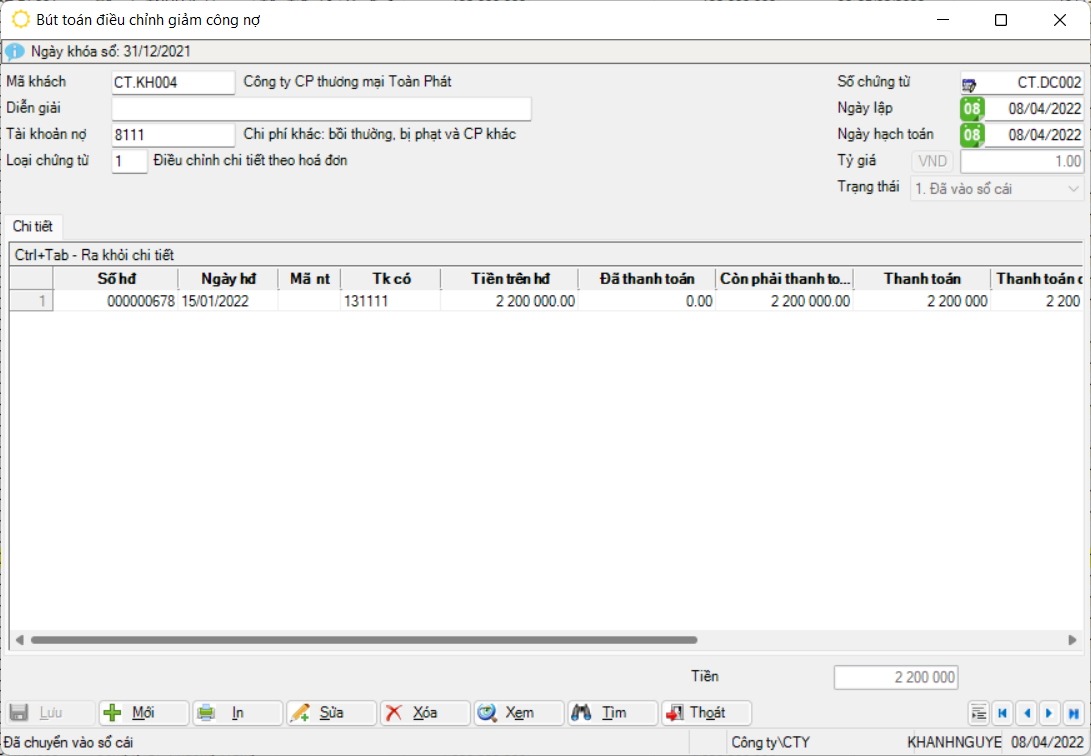This screenshot has width=1091, height=756.
Task: Delete the voucher with the Xóa button
Action: [x=424, y=713]
